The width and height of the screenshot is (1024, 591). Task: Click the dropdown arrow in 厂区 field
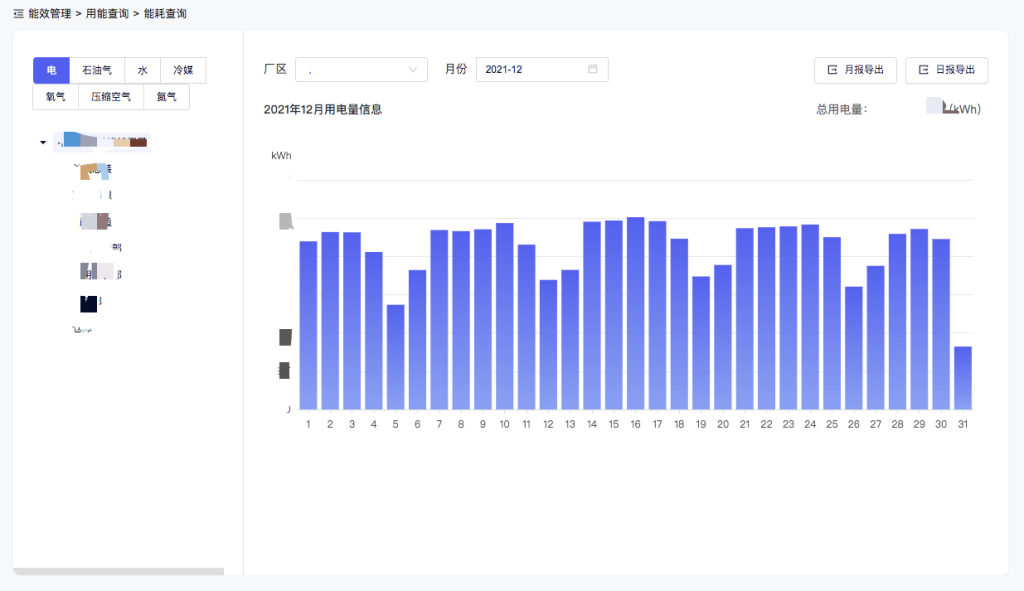coord(410,69)
